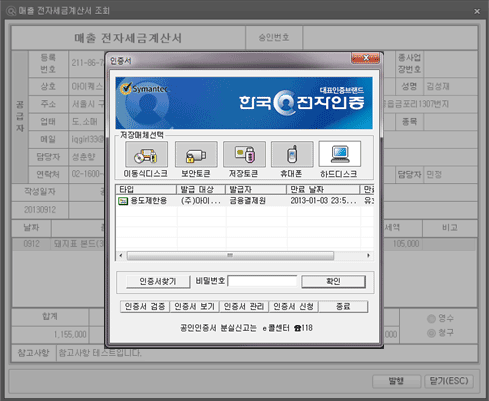Viewport: 489px width, 401px height.
Task: Open 인증서 신청 option
Action: click(x=294, y=306)
